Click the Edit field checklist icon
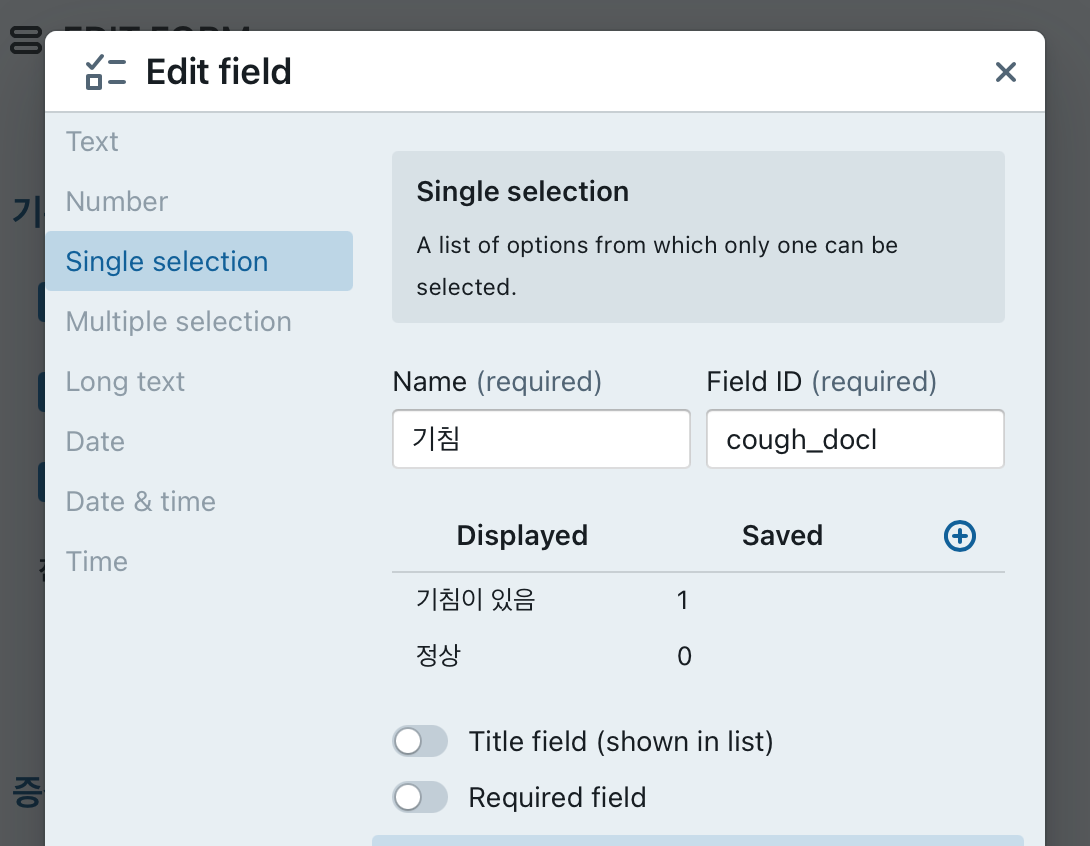The height and width of the screenshot is (846, 1090). click(106, 72)
